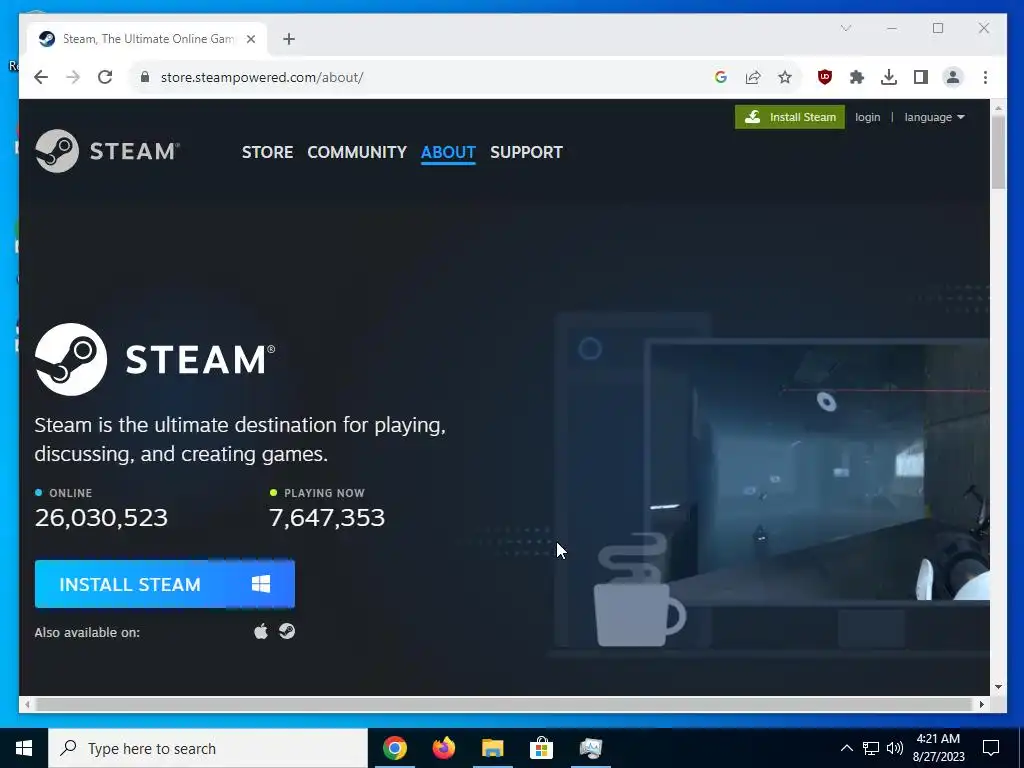Show hidden system tray icons
Image resolution: width=1024 pixels, height=768 pixels.
pyautogui.click(x=846, y=748)
